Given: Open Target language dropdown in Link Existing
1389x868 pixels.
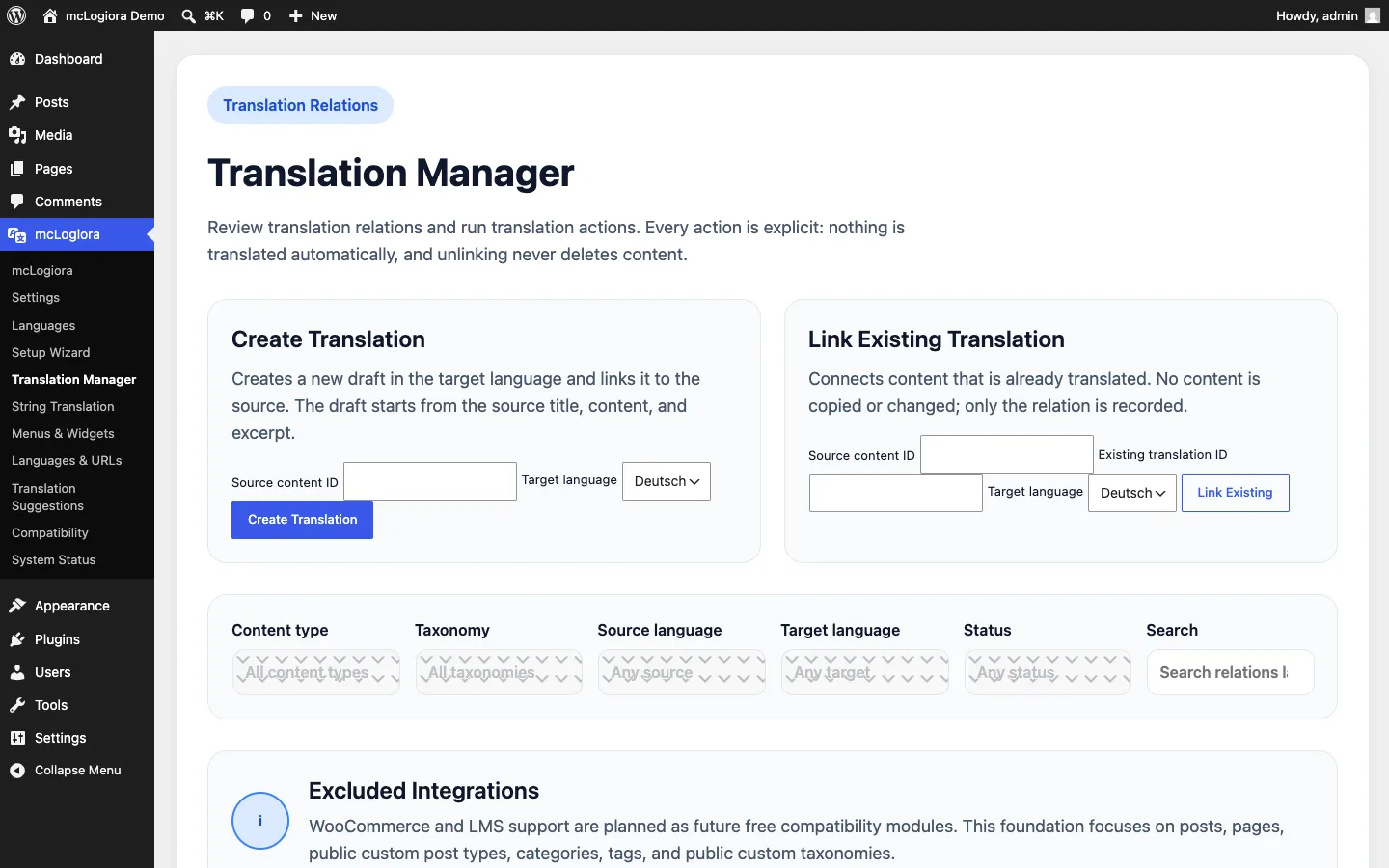Looking at the screenshot, I should pyautogui.click(x=1132, y=493).
